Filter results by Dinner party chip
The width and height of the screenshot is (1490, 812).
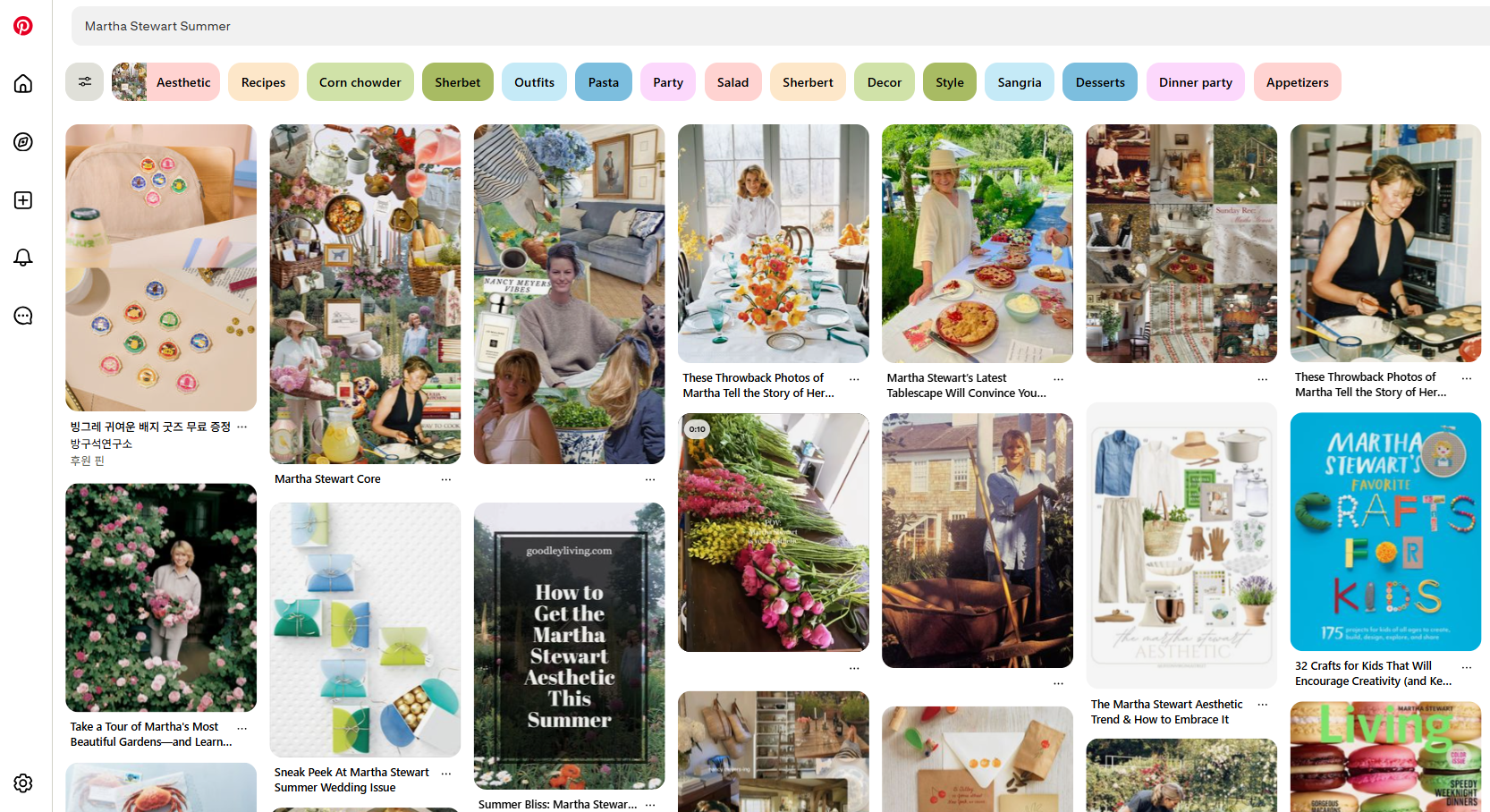1196,82
